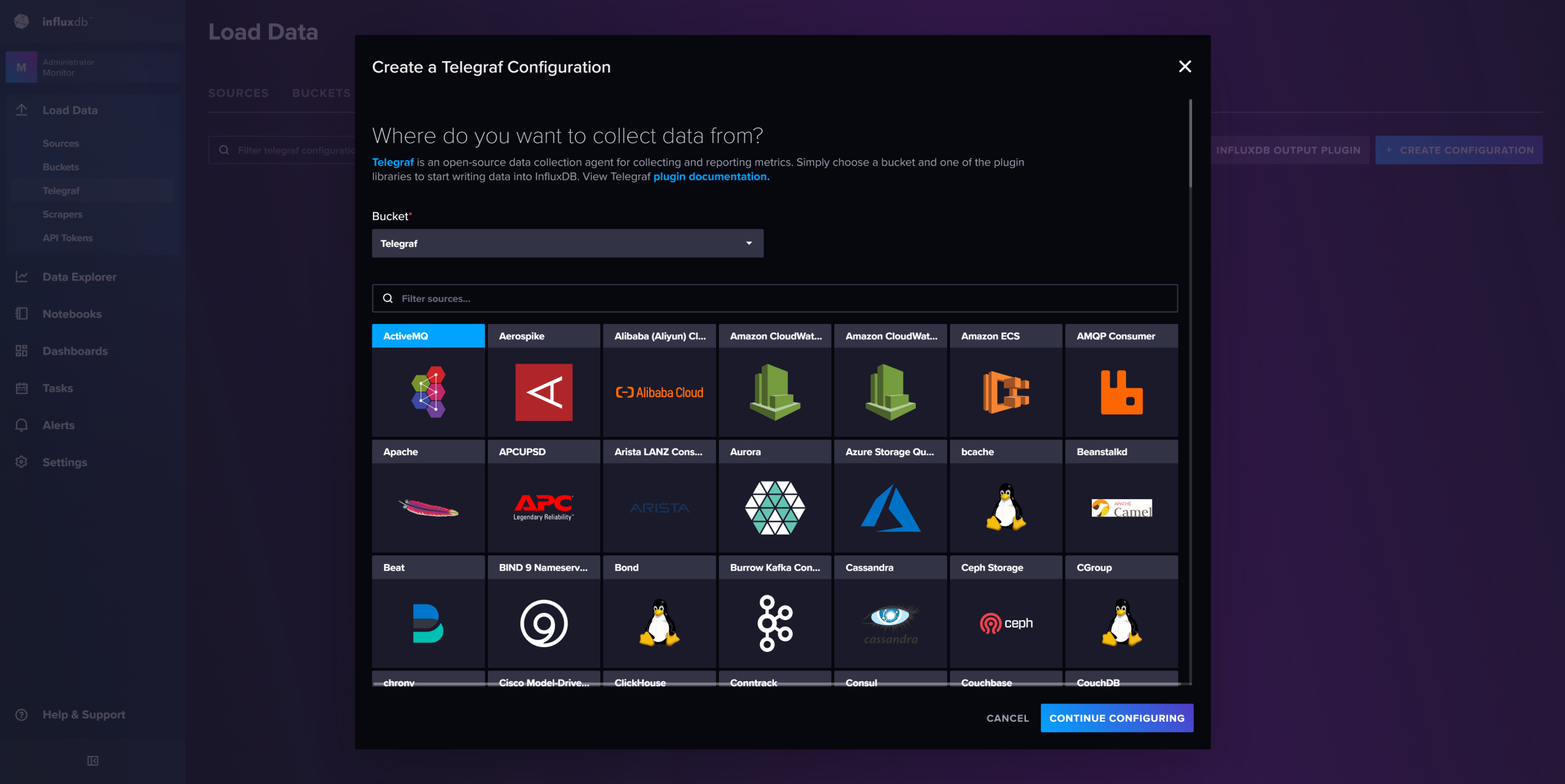Select the CouchDB plugin header
The width and height of the screenshot is (1565, 784).
pos(1121,680)
